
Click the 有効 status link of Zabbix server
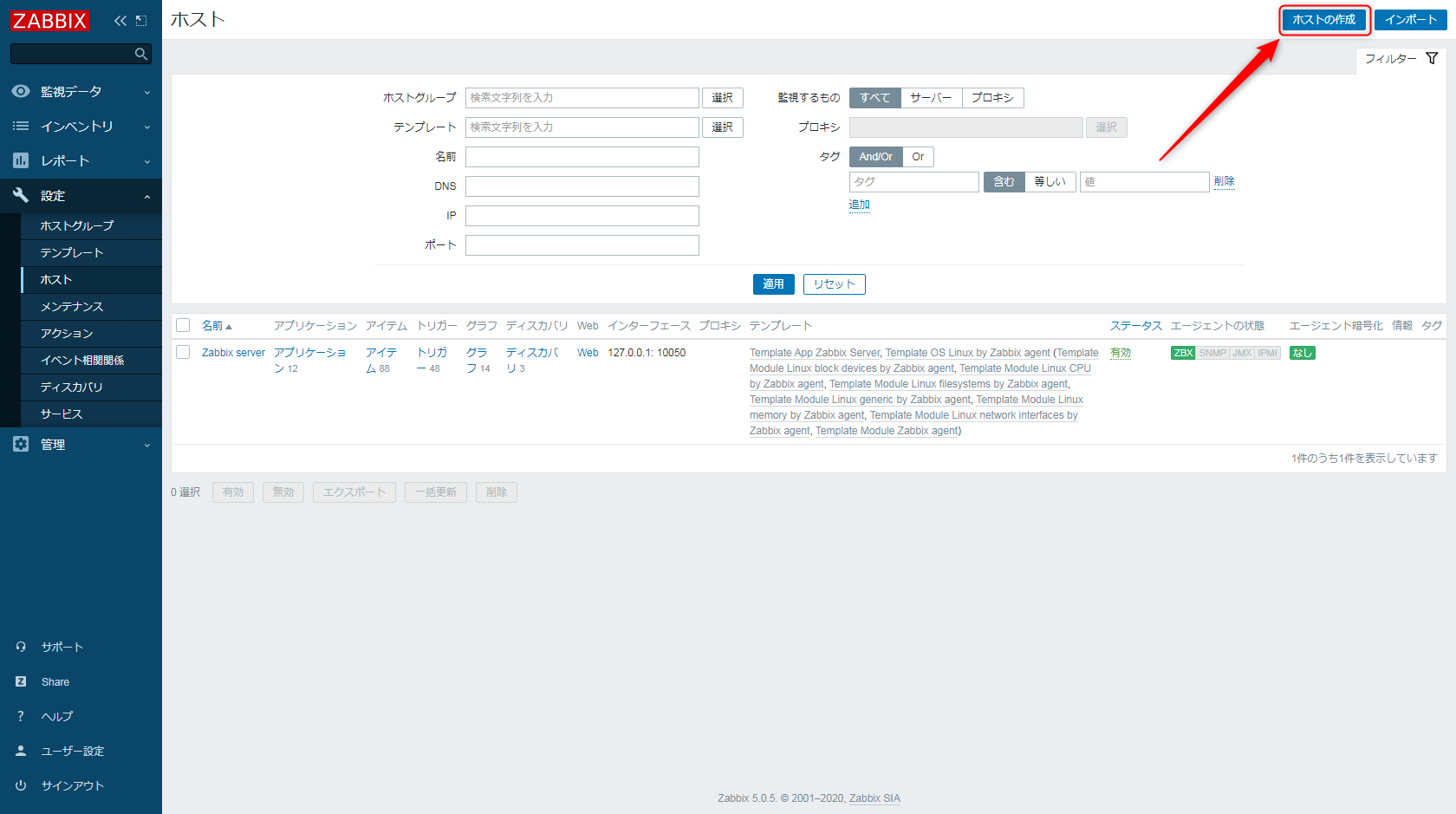coord(1121,353)
